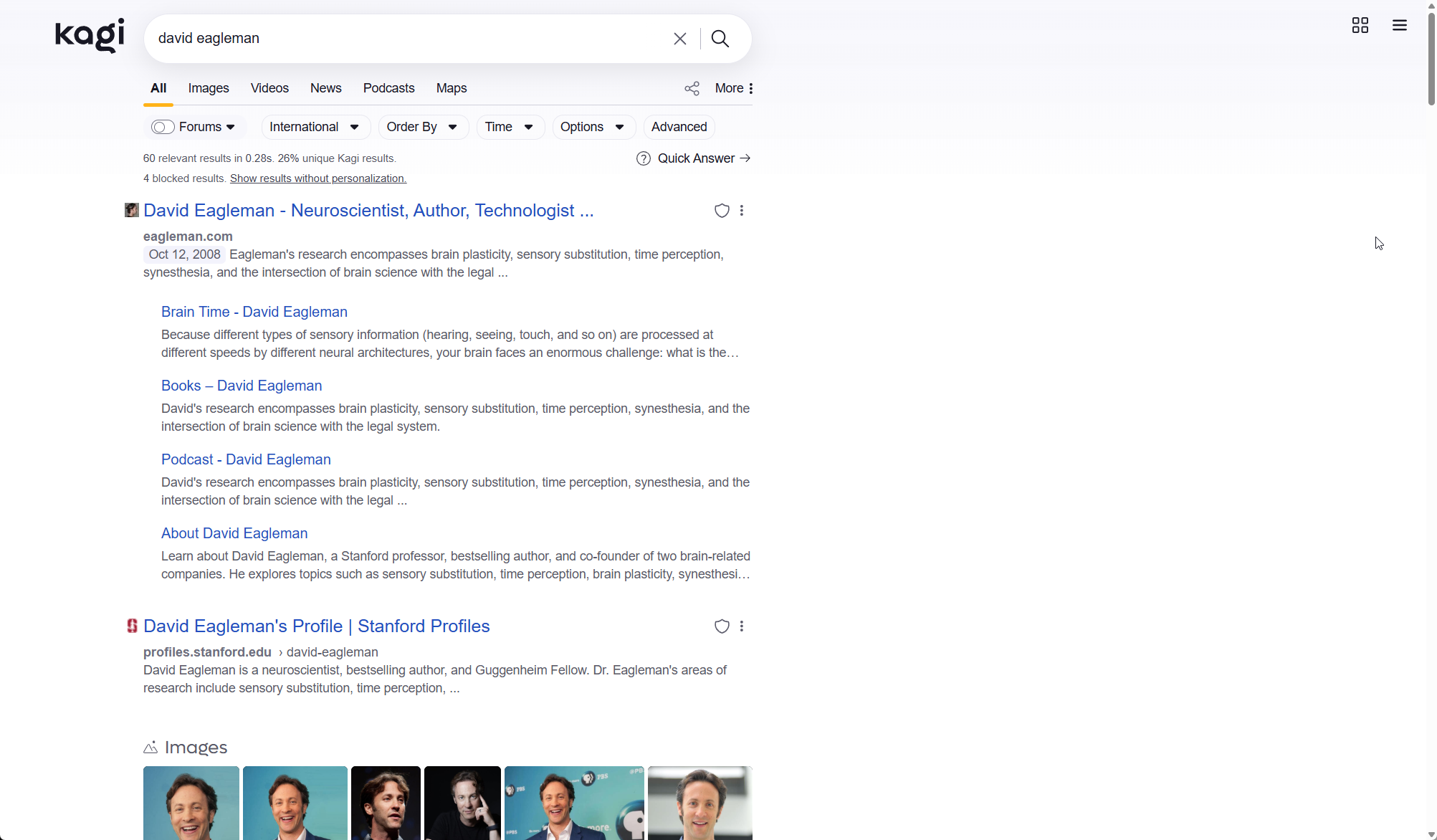Click the share results icon
Viewport: 1437px width, 840px height.
(x=692, y=89)
